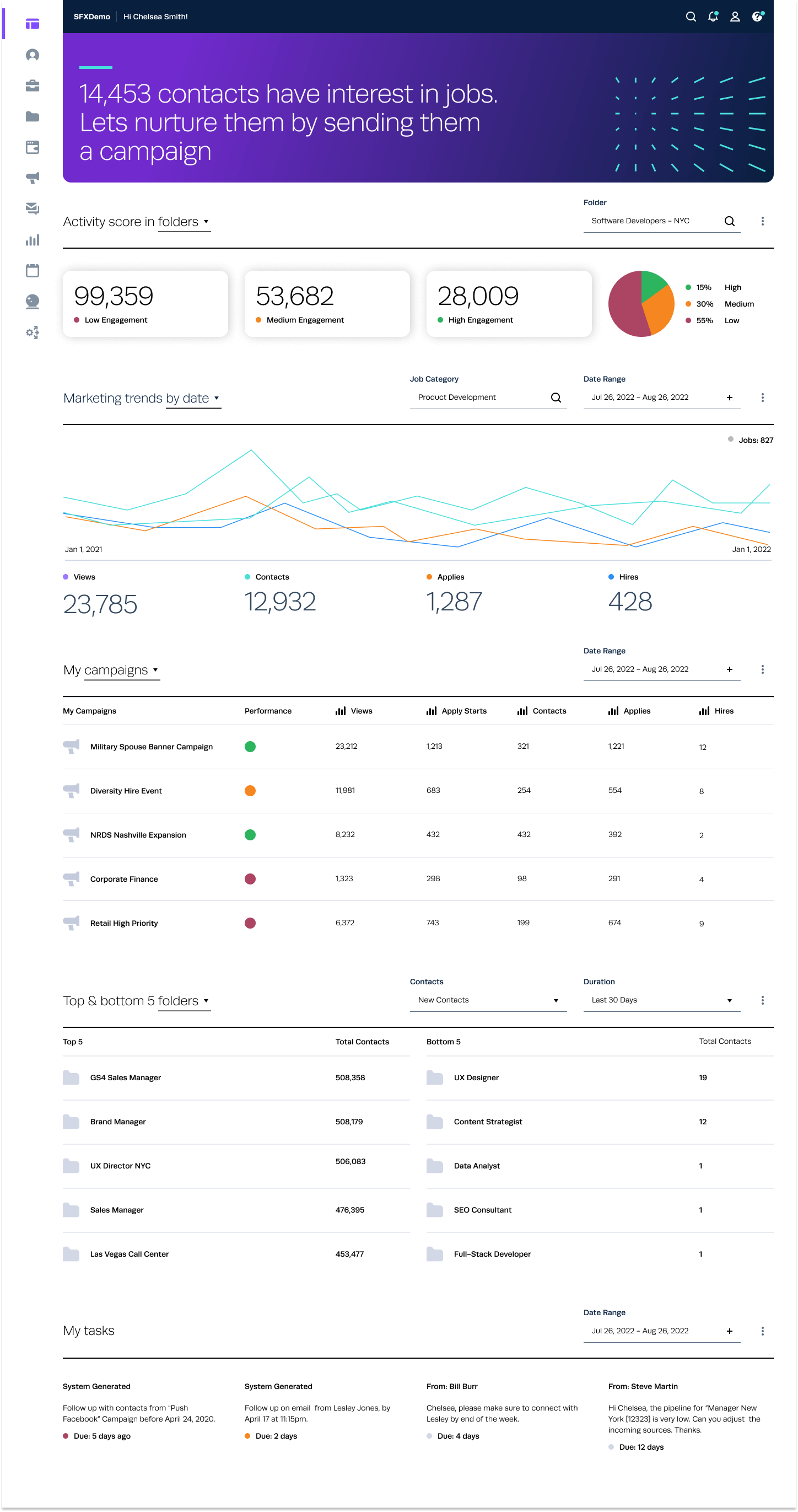Open the help question mark icon
The width and height of the screenshot is (798, 1512).
pos(758,17)
